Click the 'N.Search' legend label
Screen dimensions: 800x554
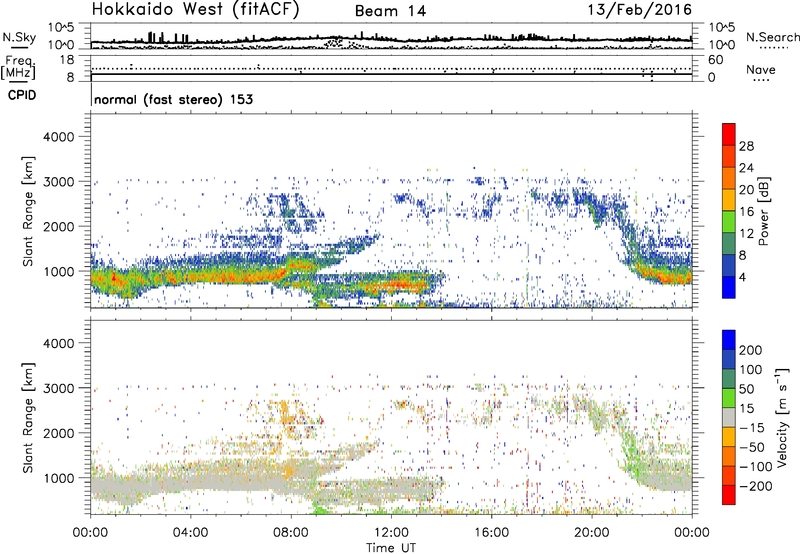772,37
